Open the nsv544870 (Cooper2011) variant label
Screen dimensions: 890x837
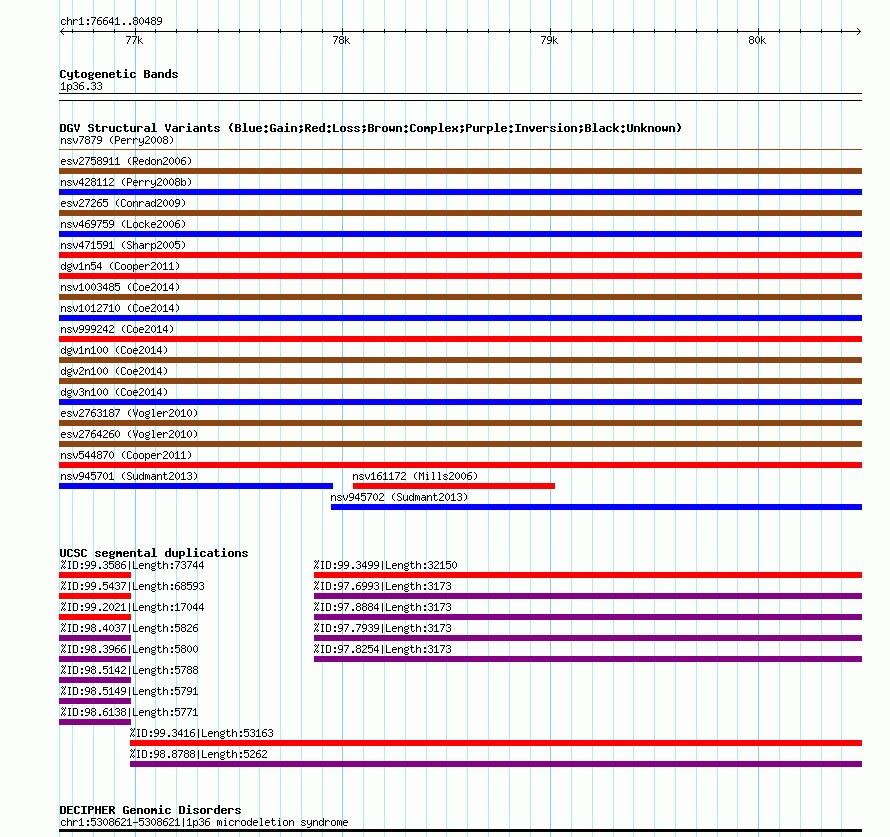point(126,455)
